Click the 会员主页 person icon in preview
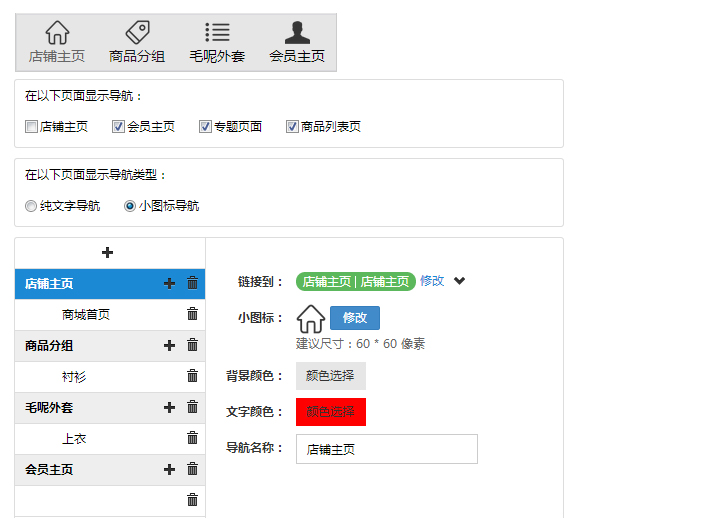Viewport: 710px width, 532px height. [x=297, y=33]
